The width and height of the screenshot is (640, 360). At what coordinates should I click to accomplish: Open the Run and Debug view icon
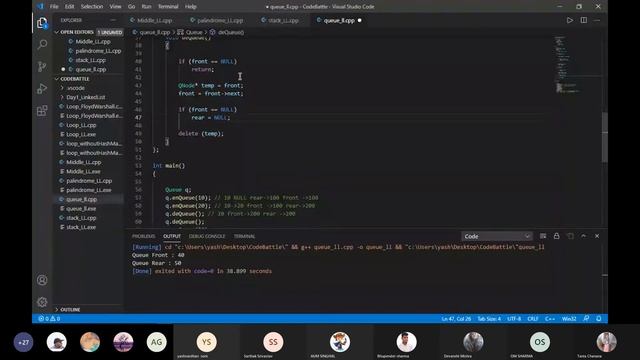[42, 89]
